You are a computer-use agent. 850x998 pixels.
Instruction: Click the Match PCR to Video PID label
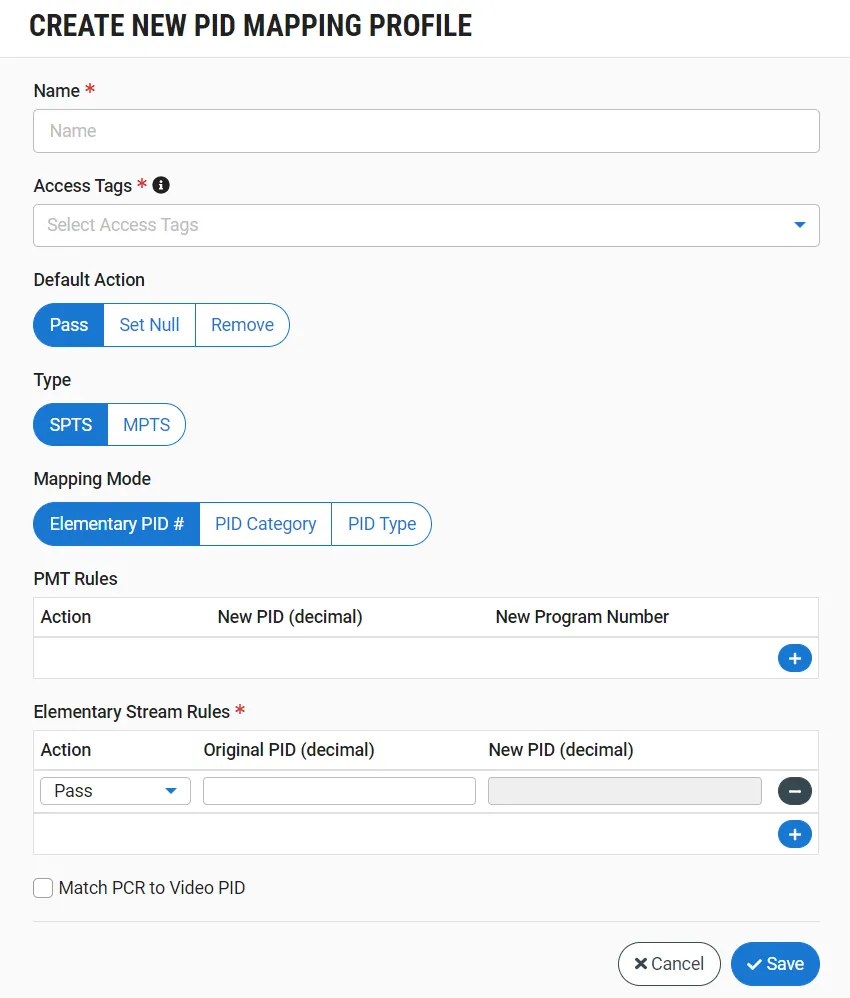click(x=152, y=888)
